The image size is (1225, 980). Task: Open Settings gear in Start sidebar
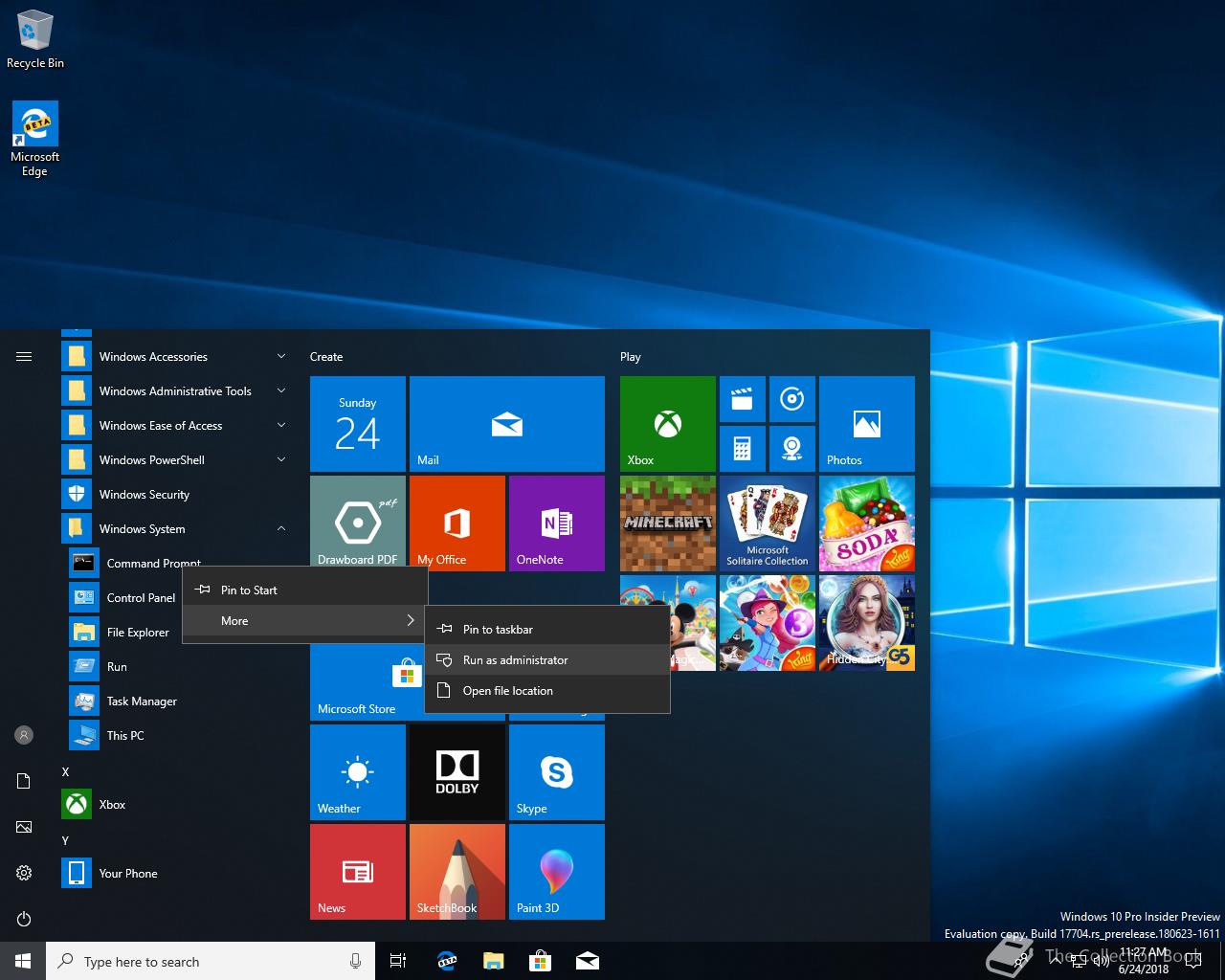pos(24,873)
